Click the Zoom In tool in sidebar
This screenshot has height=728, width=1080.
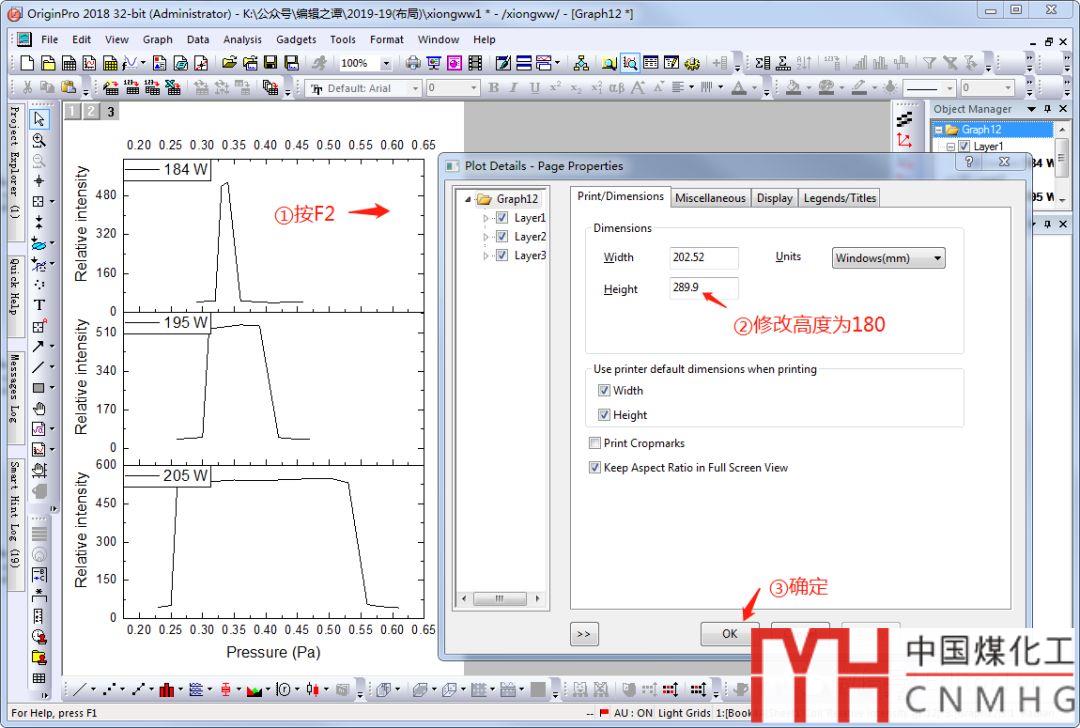tap(39, 140)
